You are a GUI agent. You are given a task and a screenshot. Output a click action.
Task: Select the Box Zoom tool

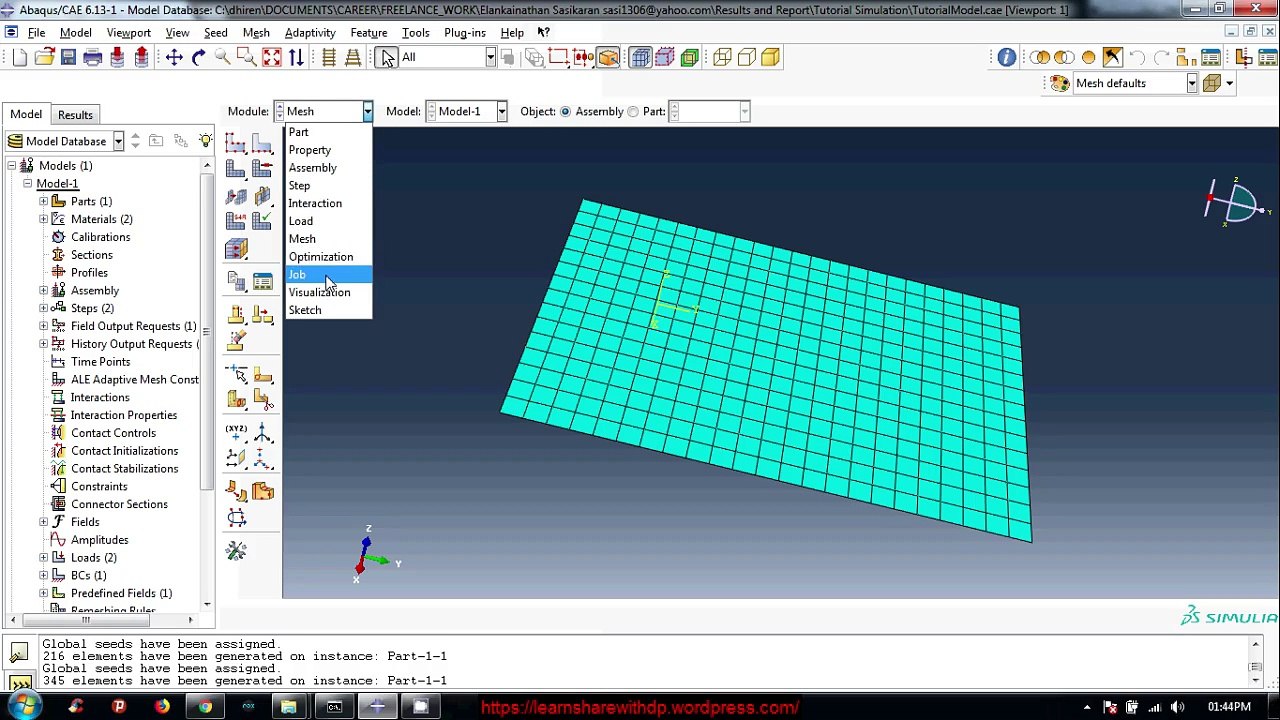click(x=246, y=58)
